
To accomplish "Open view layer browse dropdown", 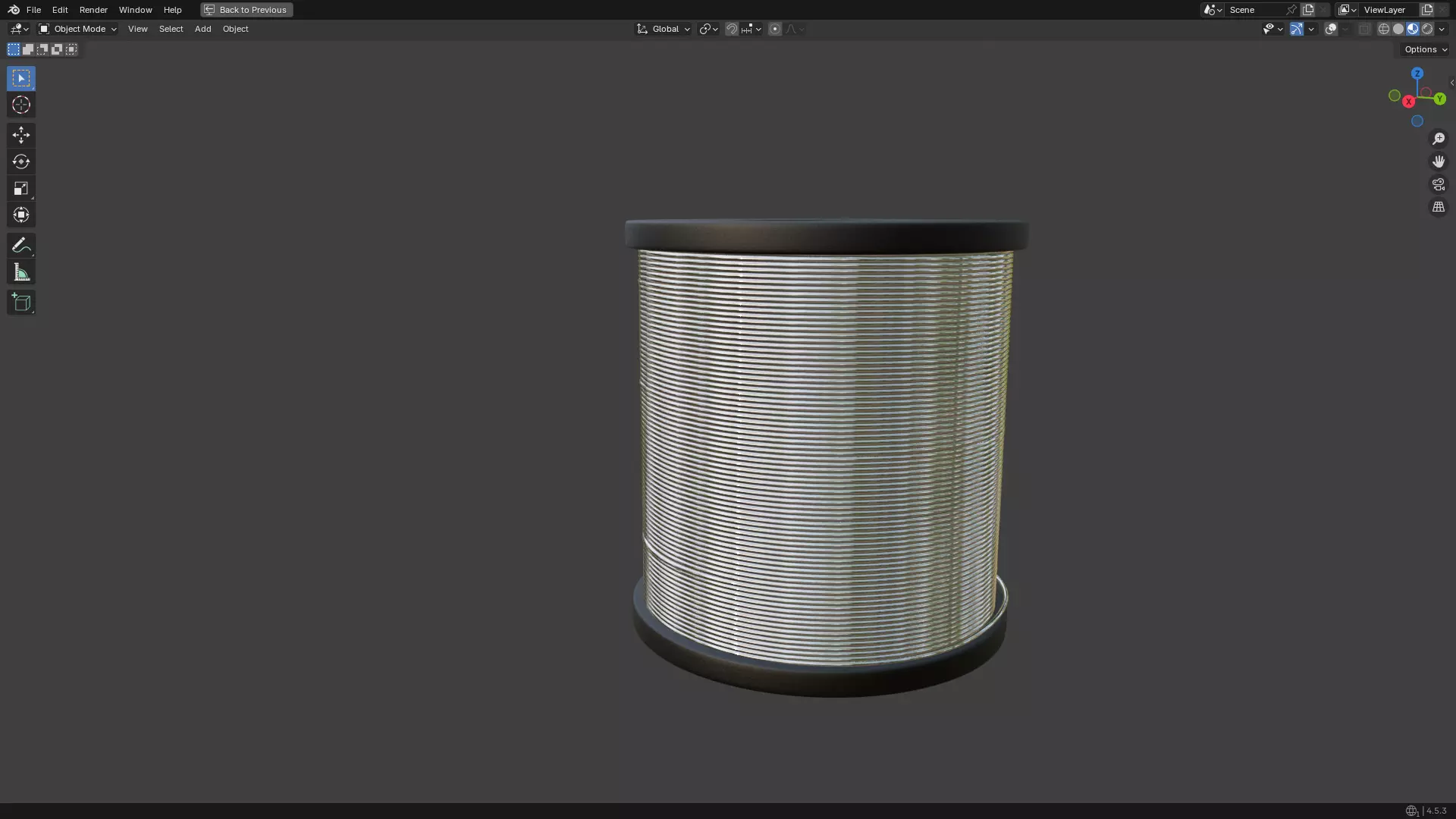I will pyautogui.click(x=1348, y=10).
